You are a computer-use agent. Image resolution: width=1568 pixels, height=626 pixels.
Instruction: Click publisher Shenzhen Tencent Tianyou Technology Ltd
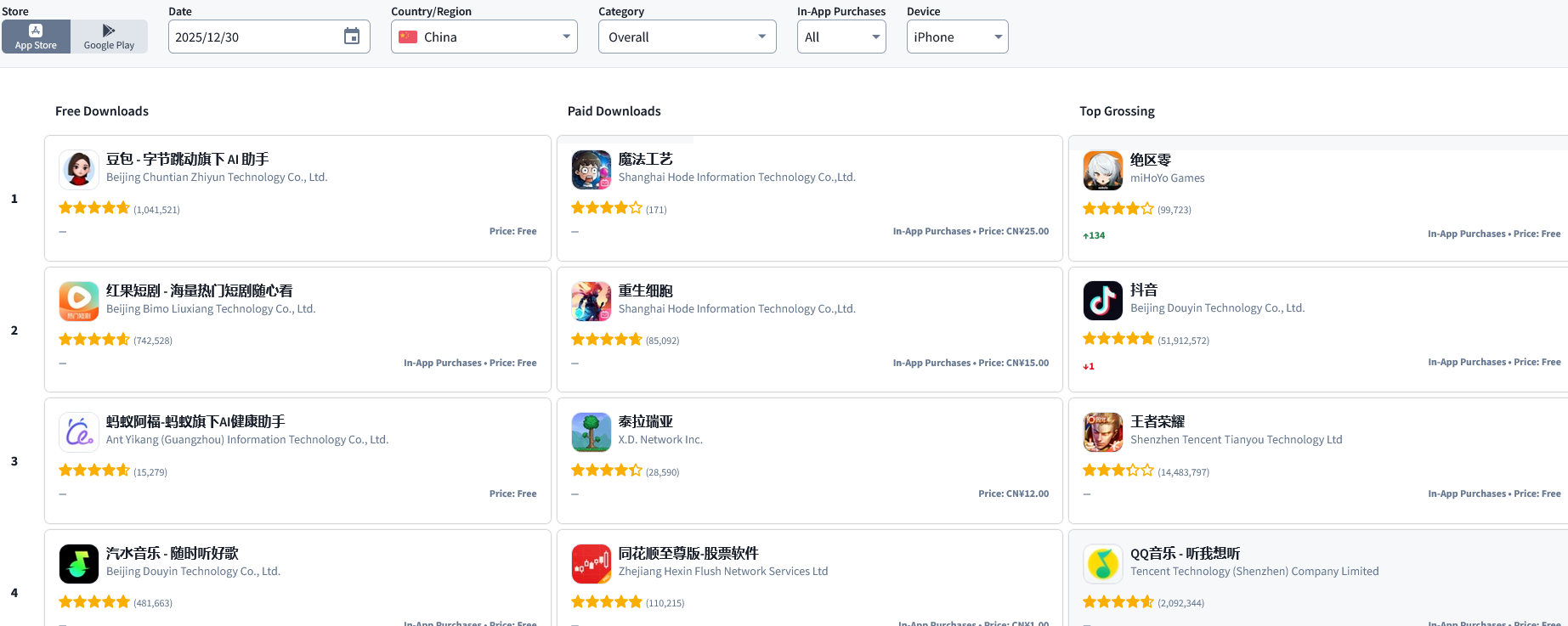1237,440
